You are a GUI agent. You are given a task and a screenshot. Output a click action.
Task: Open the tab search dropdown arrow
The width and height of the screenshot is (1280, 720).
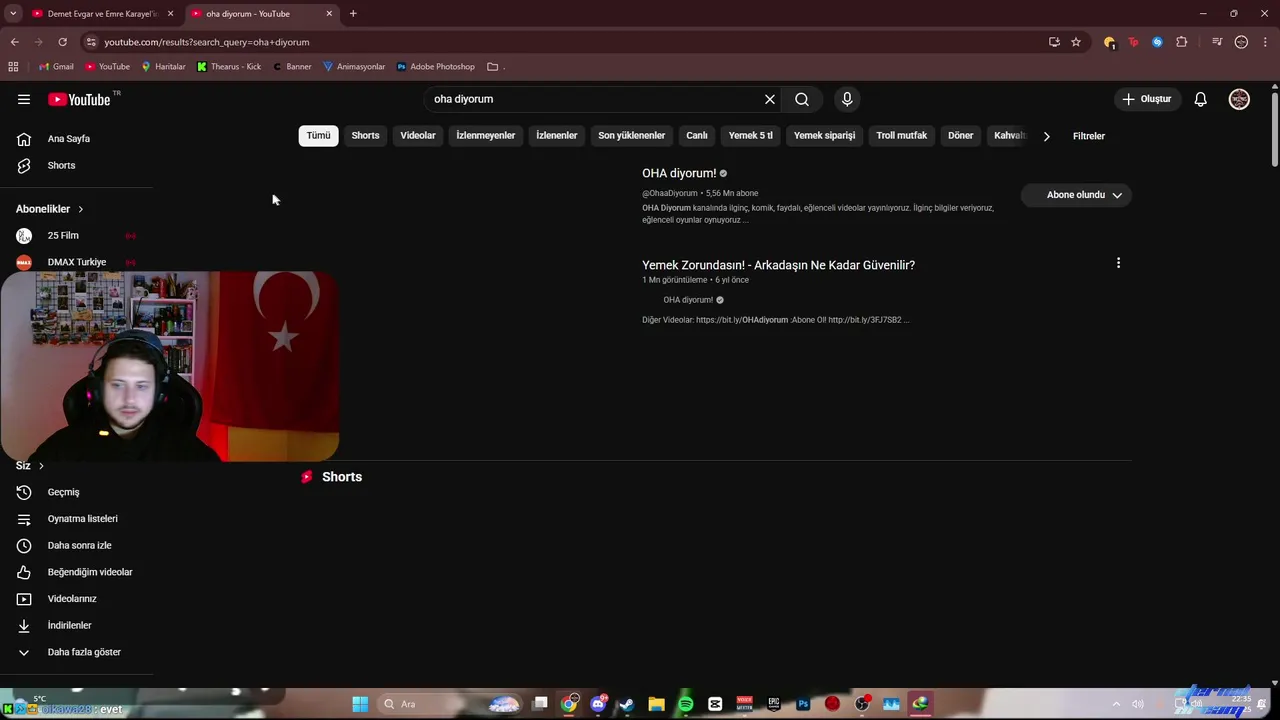(13, 14)
